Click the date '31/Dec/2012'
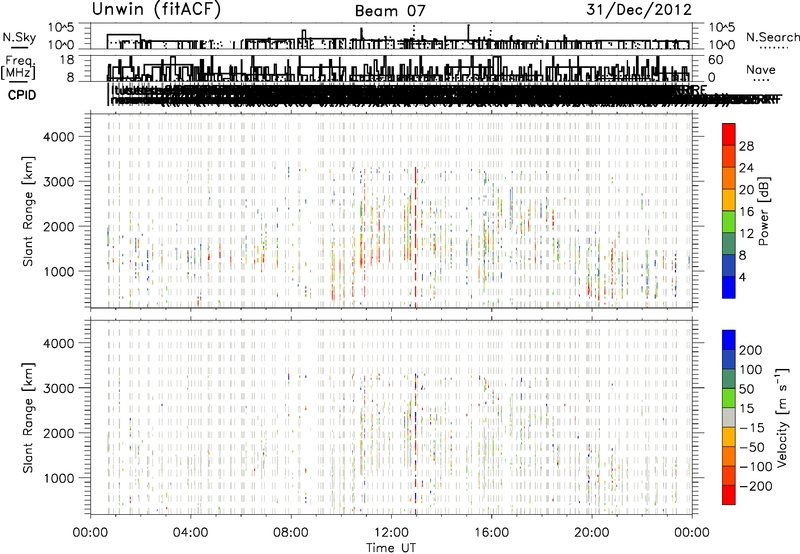800x554 pixels. [639, 10]
